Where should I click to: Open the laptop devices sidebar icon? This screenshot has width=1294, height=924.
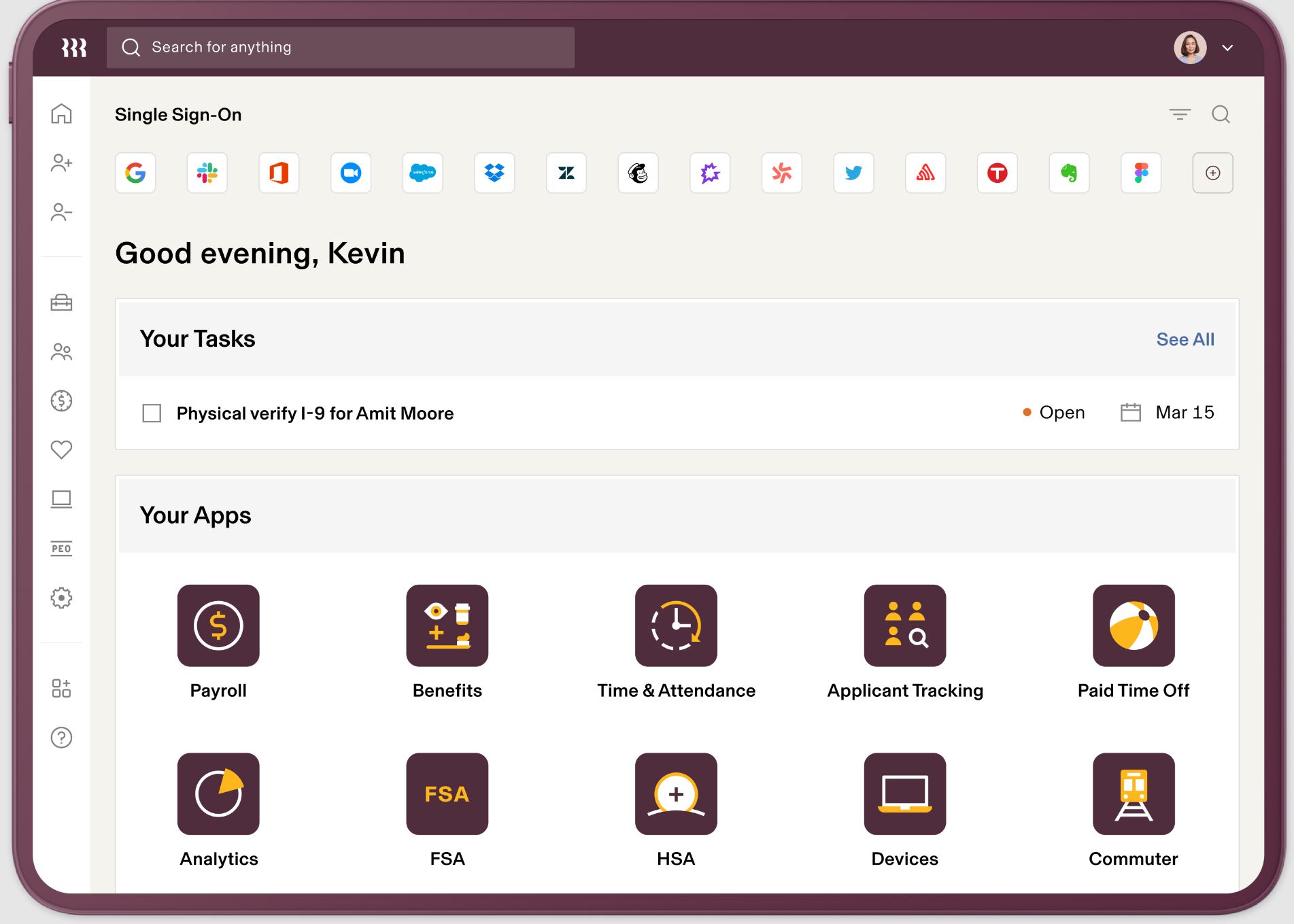[x=61, y=500]
